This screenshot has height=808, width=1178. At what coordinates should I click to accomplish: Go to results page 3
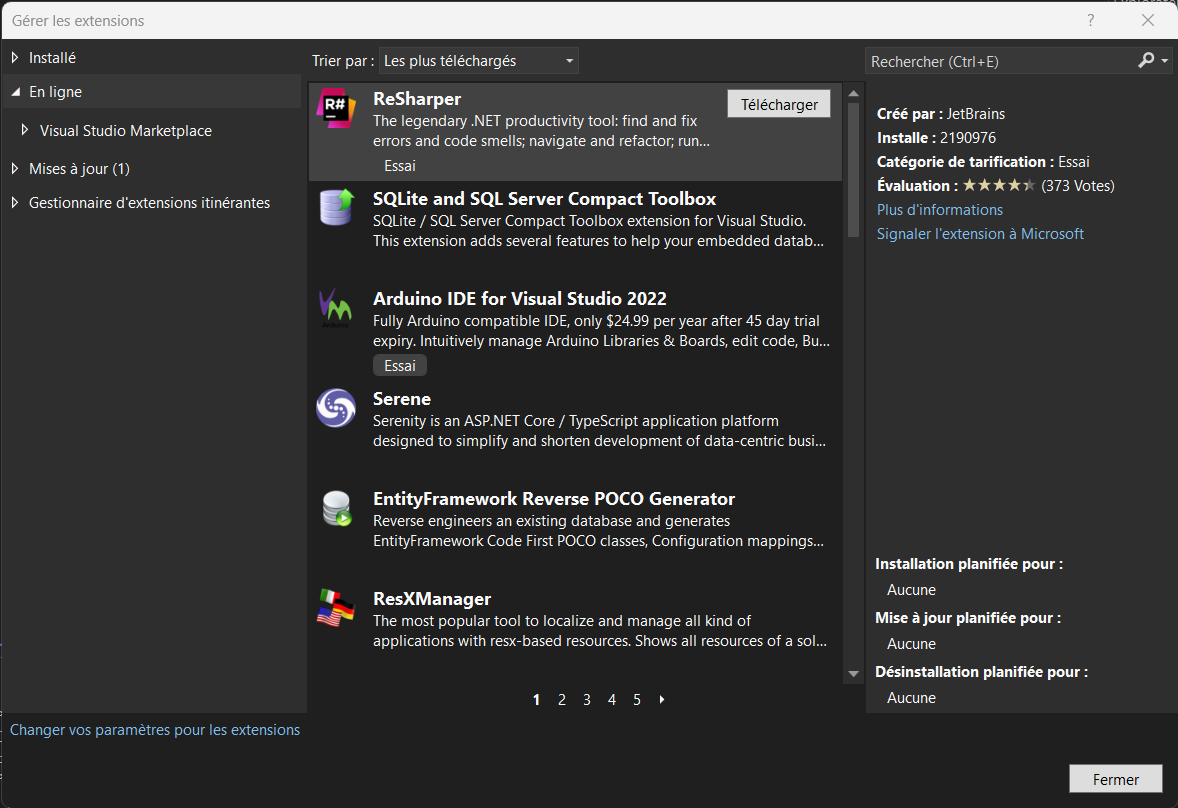pos(587,700)
